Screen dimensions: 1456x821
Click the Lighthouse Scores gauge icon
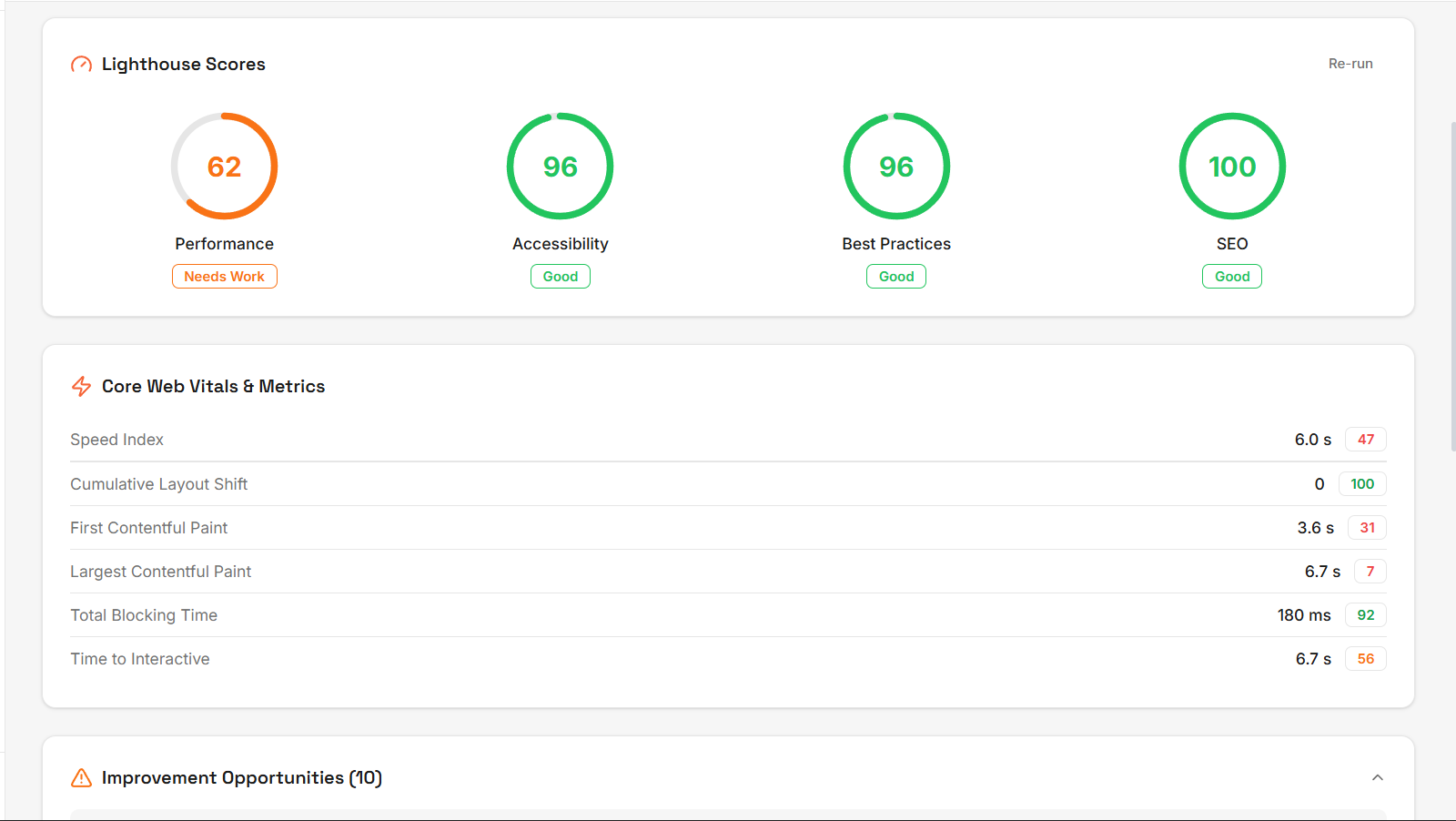coord(81,65)
